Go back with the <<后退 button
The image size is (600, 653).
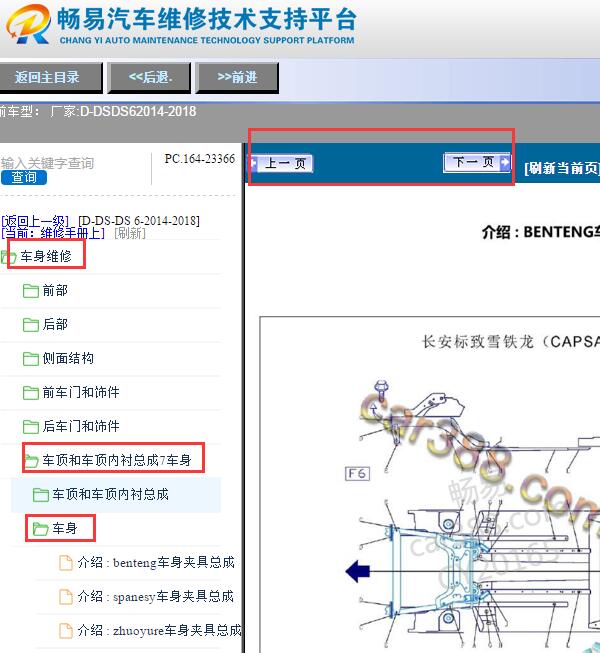(149, 77)
